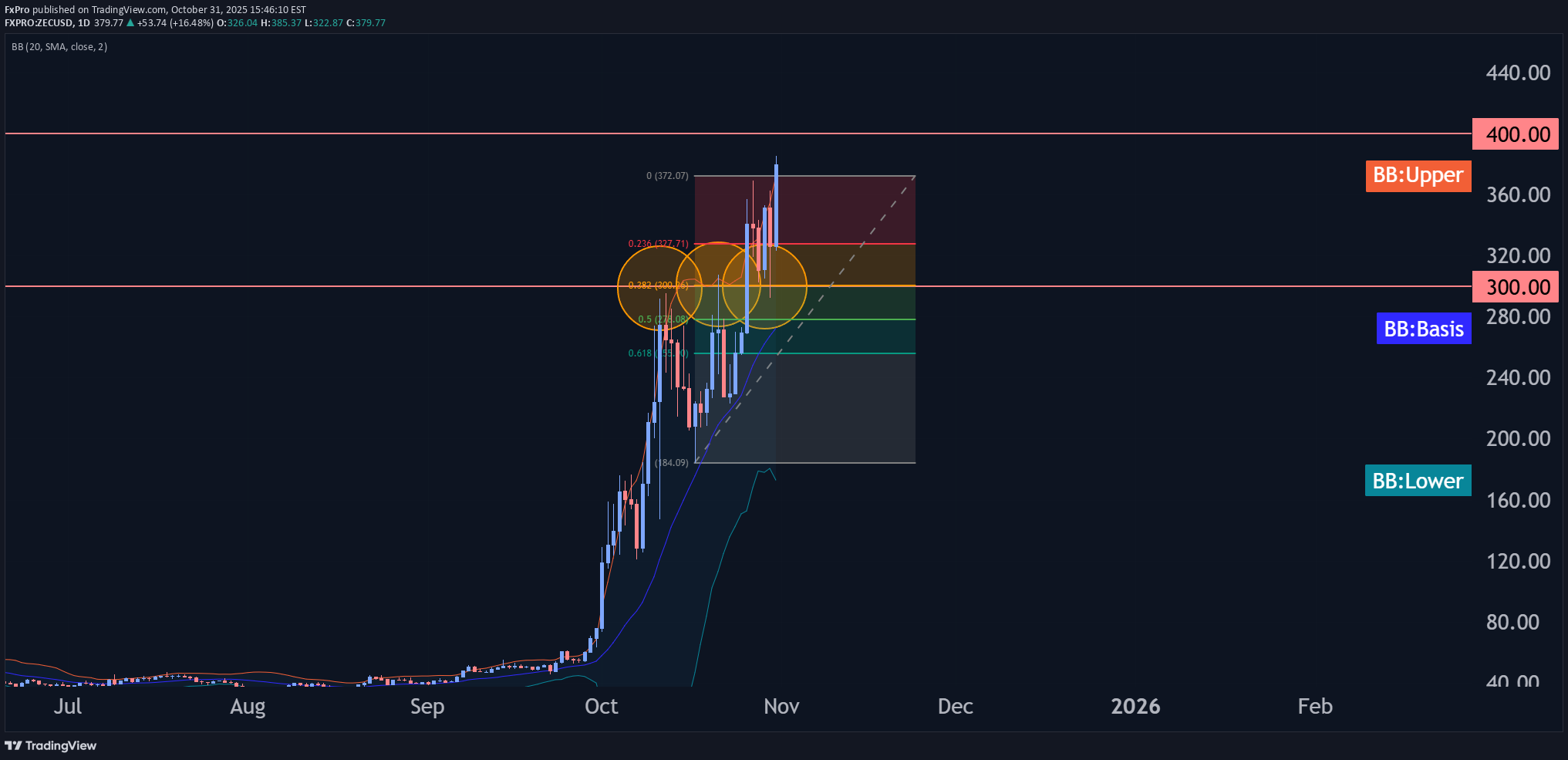Select the BB:Basis label tag
This screenshot has height=760, width=1568.
click(x=1423, y=329)
